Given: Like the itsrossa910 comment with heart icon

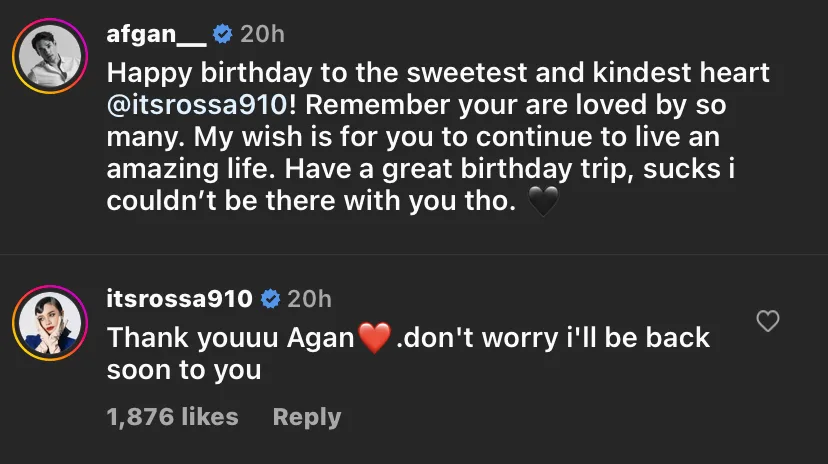Looking at the screenshot, I should pos(767,321).
